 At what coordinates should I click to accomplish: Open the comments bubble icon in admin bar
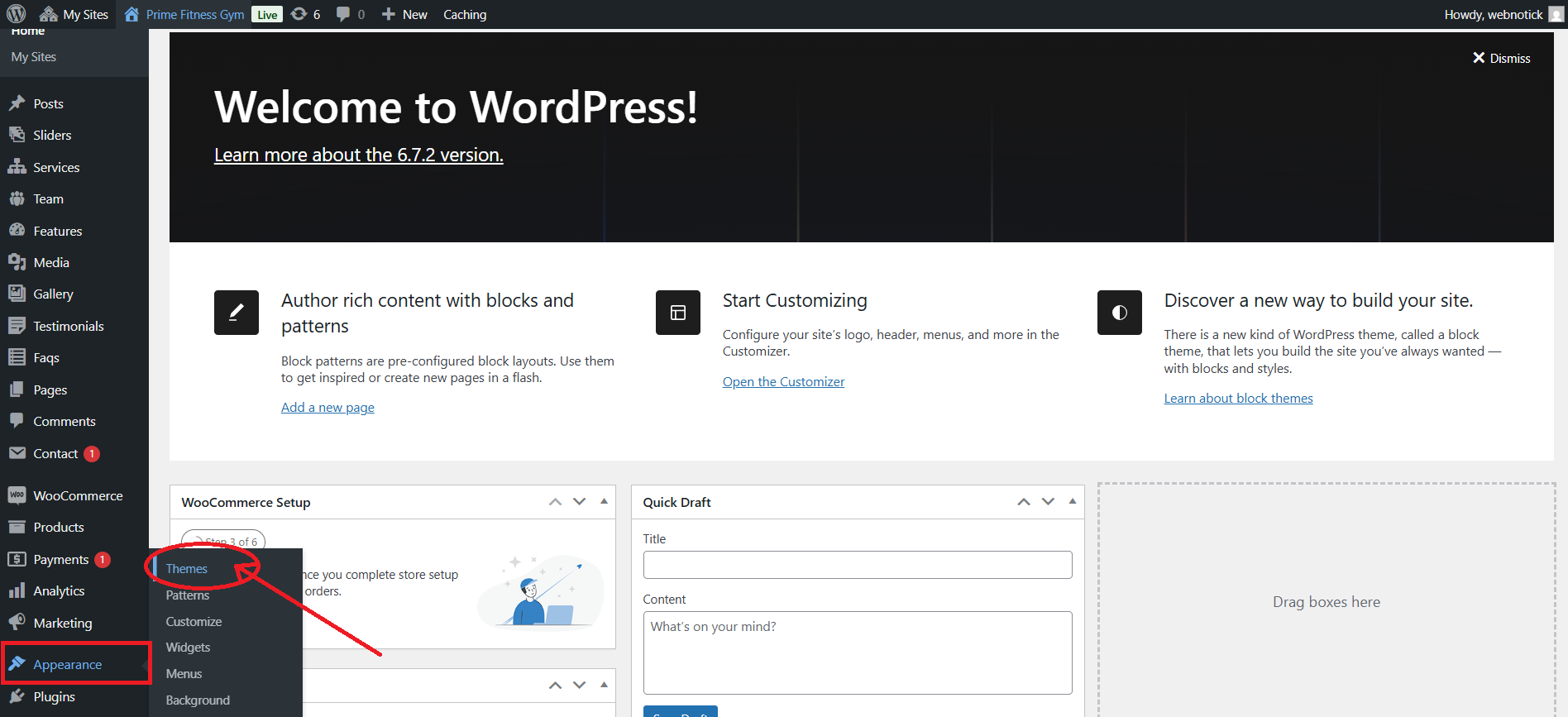(350, 14)
